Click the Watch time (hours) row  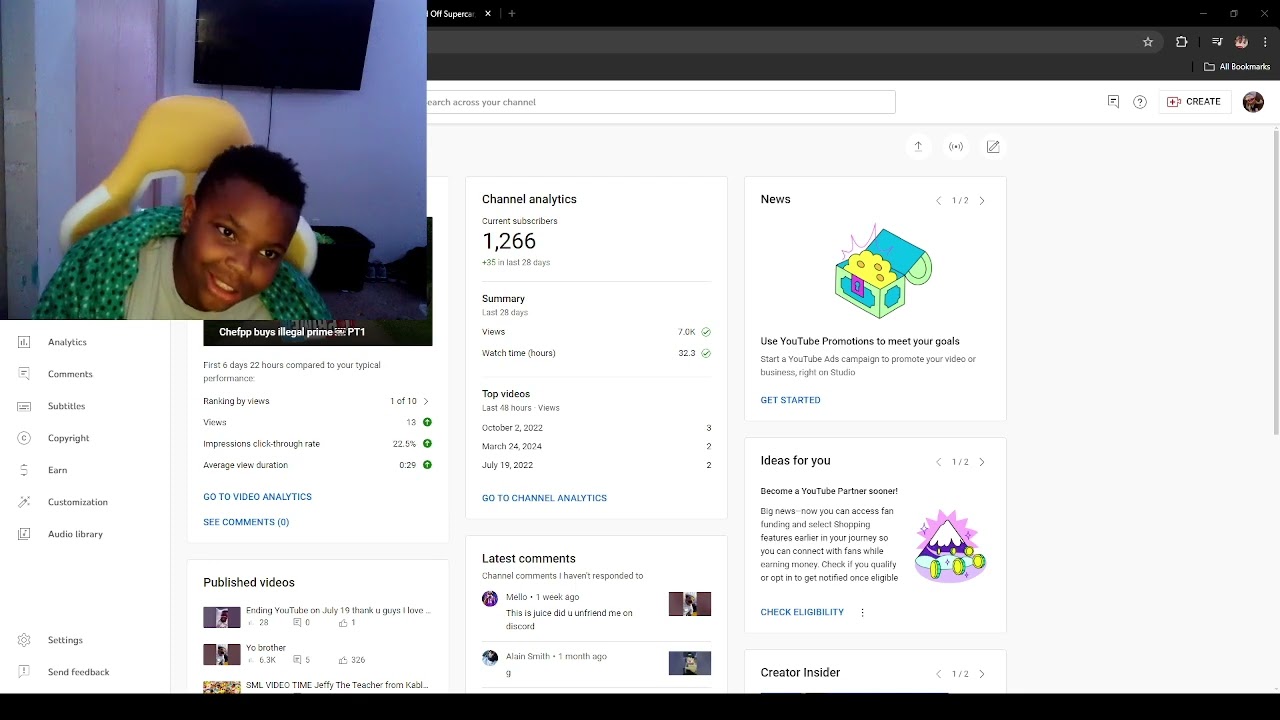[596, 353]
